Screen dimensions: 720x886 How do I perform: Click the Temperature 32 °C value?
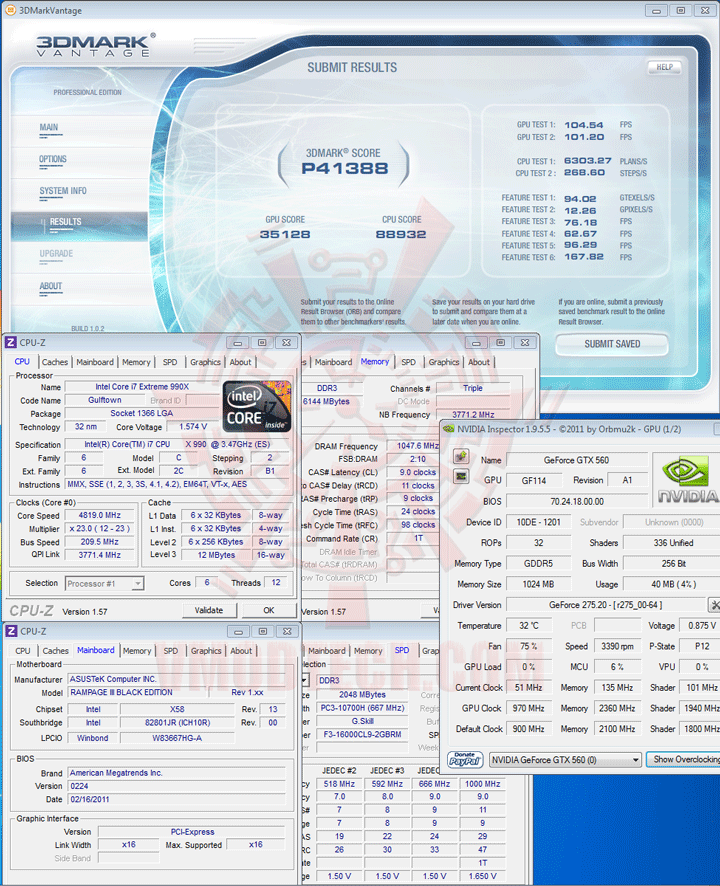[528, 626]
